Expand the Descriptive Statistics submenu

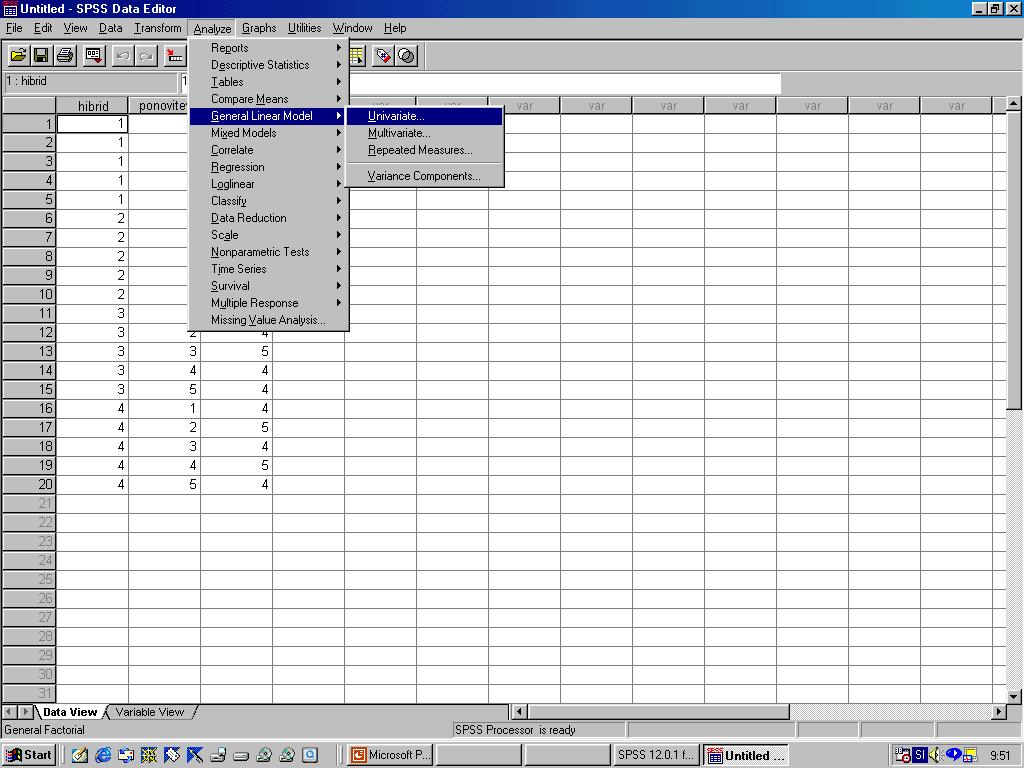(x=268, y=65)
